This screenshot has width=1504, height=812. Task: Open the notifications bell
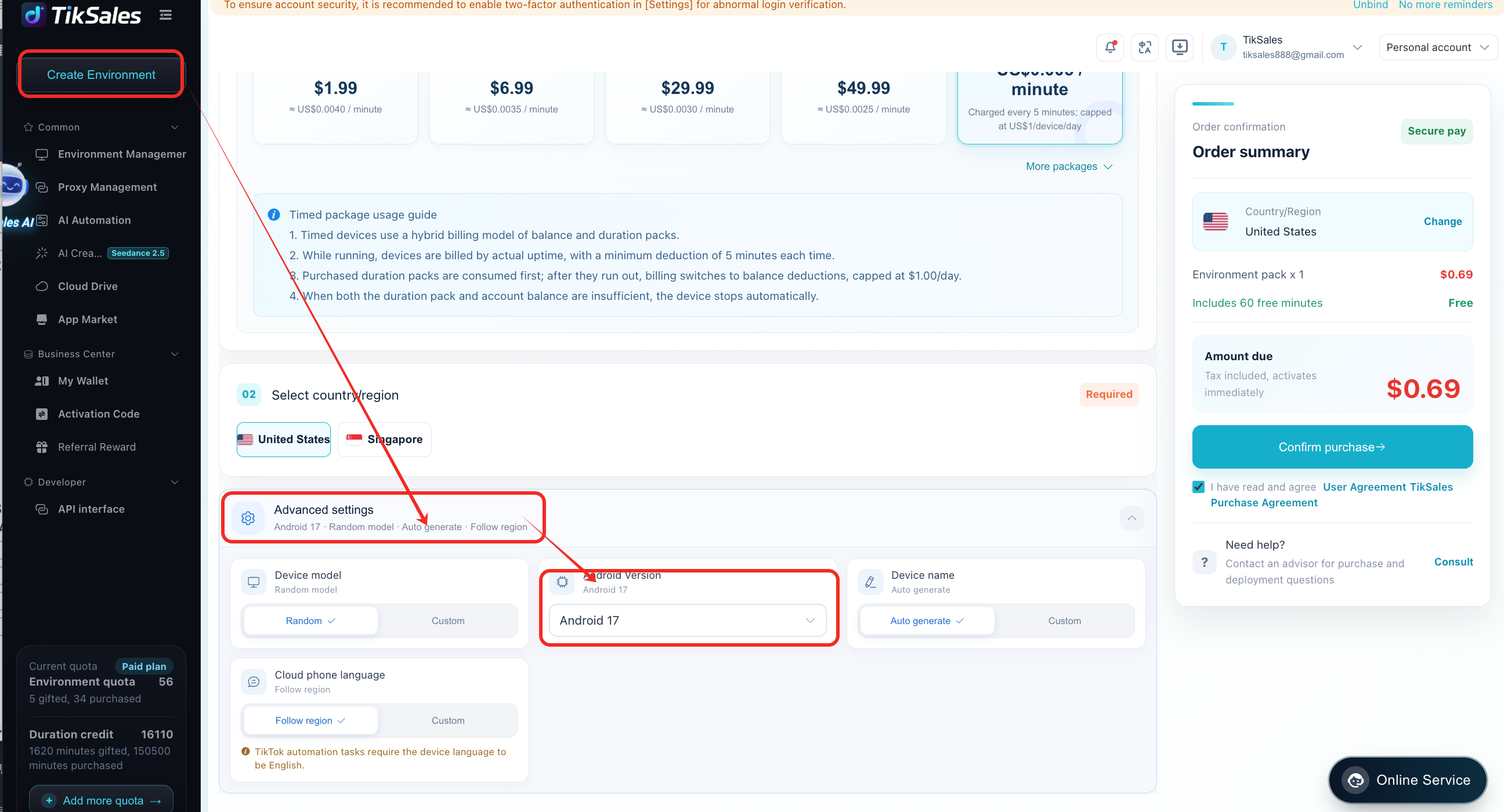point(1110,48)
